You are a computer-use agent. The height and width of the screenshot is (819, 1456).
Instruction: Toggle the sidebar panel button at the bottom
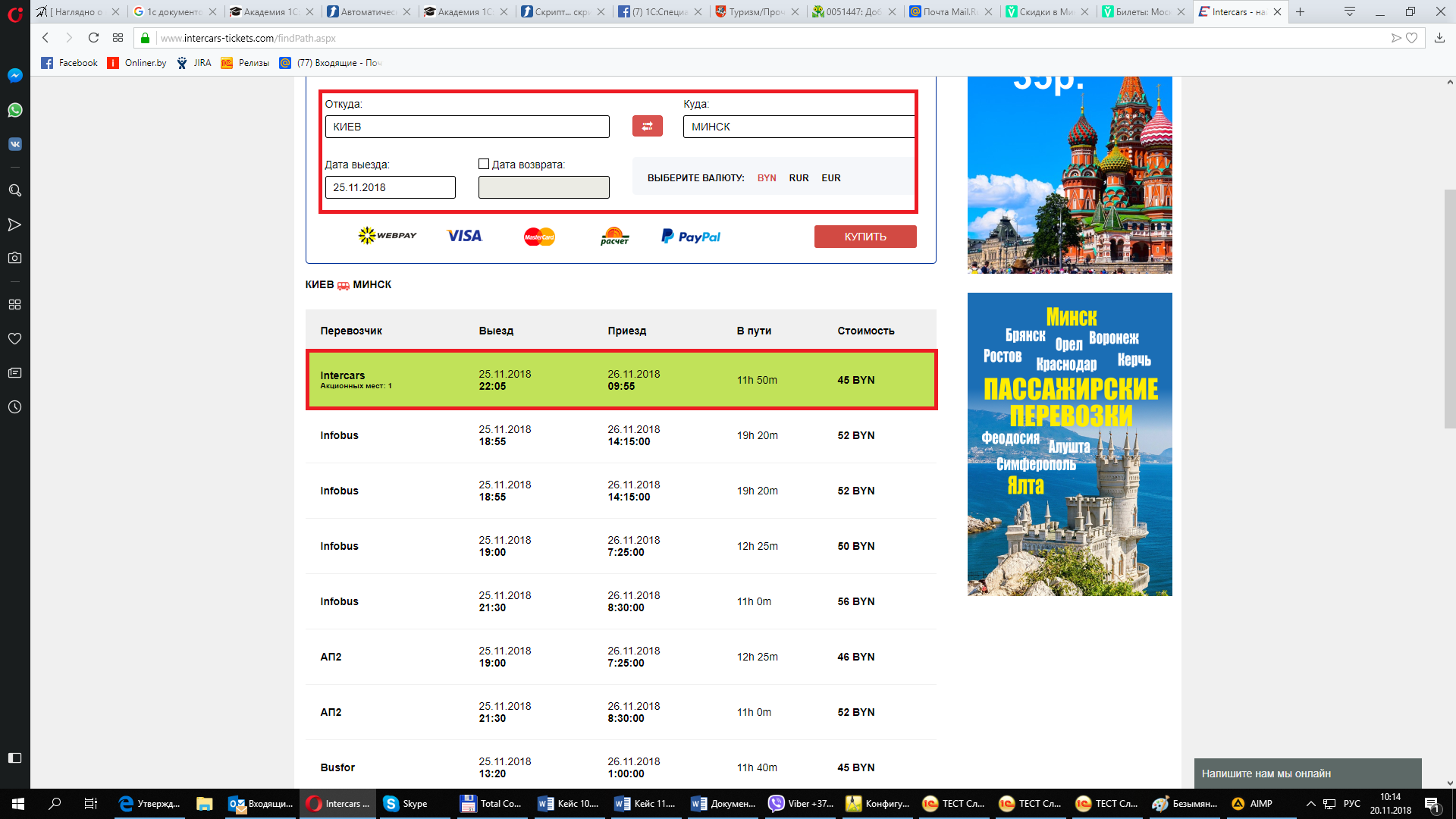point(14,758)
